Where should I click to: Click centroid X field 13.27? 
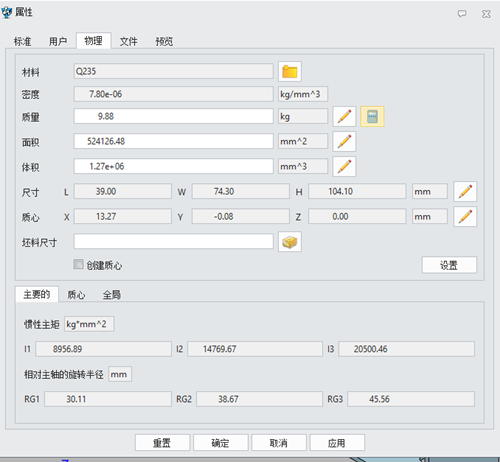pyautogui.click(x=123, y=216)
